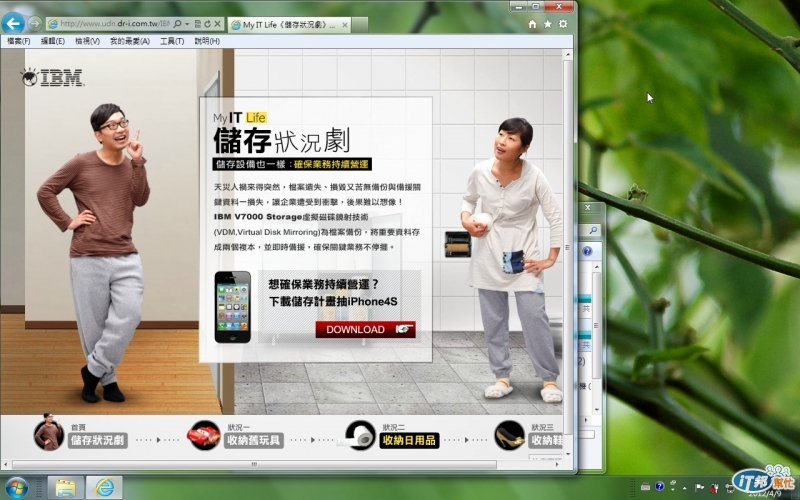800x500 pixels.
Task: Click the search magnifier in background Explorer window
Action: [593, 231]
